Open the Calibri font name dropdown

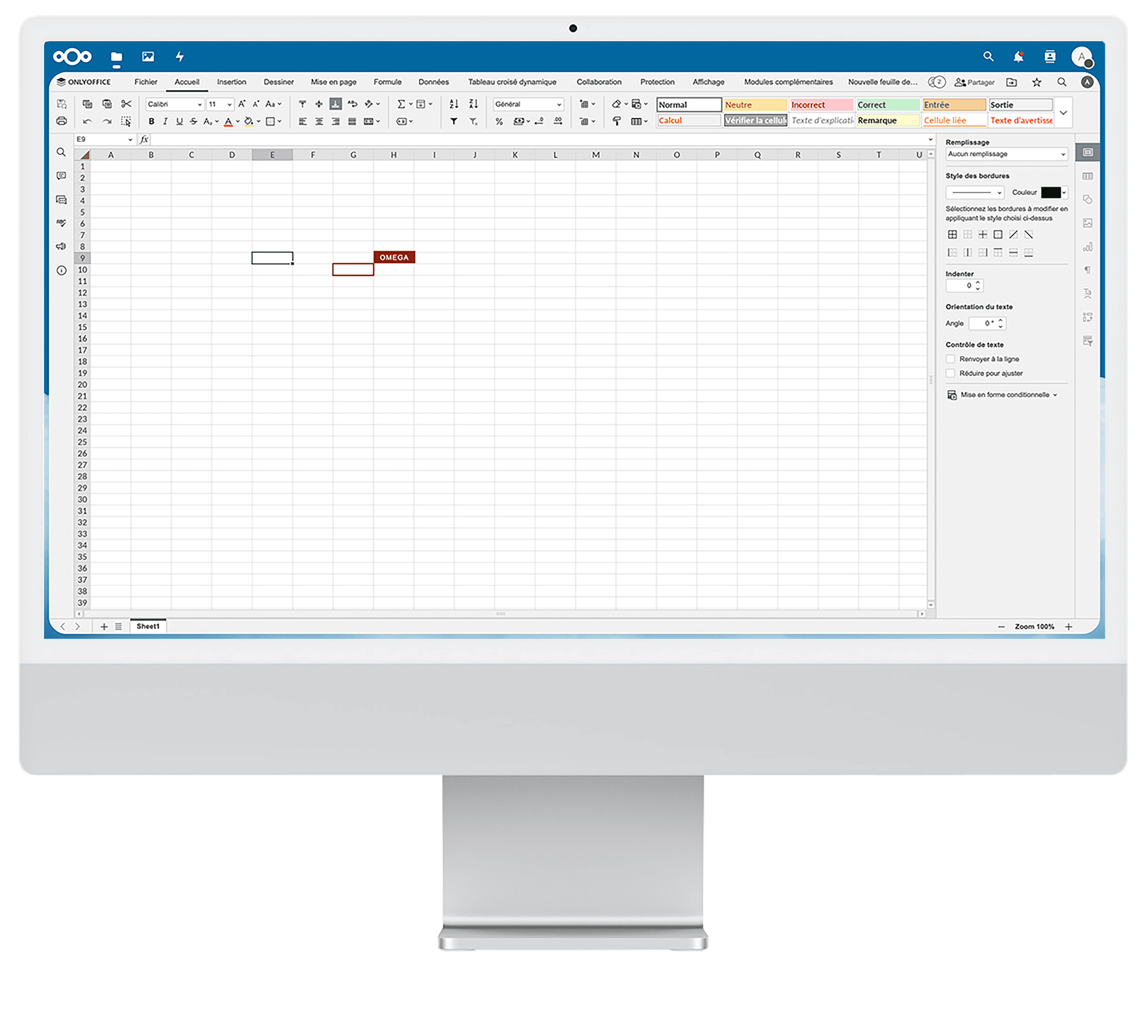pyautogui.click(x=175, y=104)
